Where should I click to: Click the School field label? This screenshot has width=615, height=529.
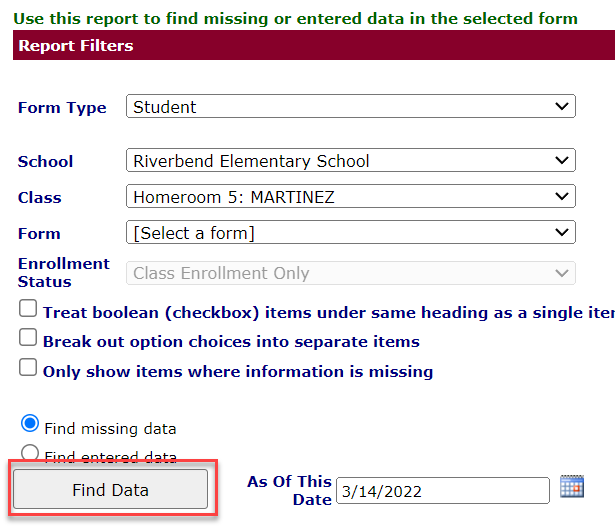pyautogui.click(x=45, y=162)
